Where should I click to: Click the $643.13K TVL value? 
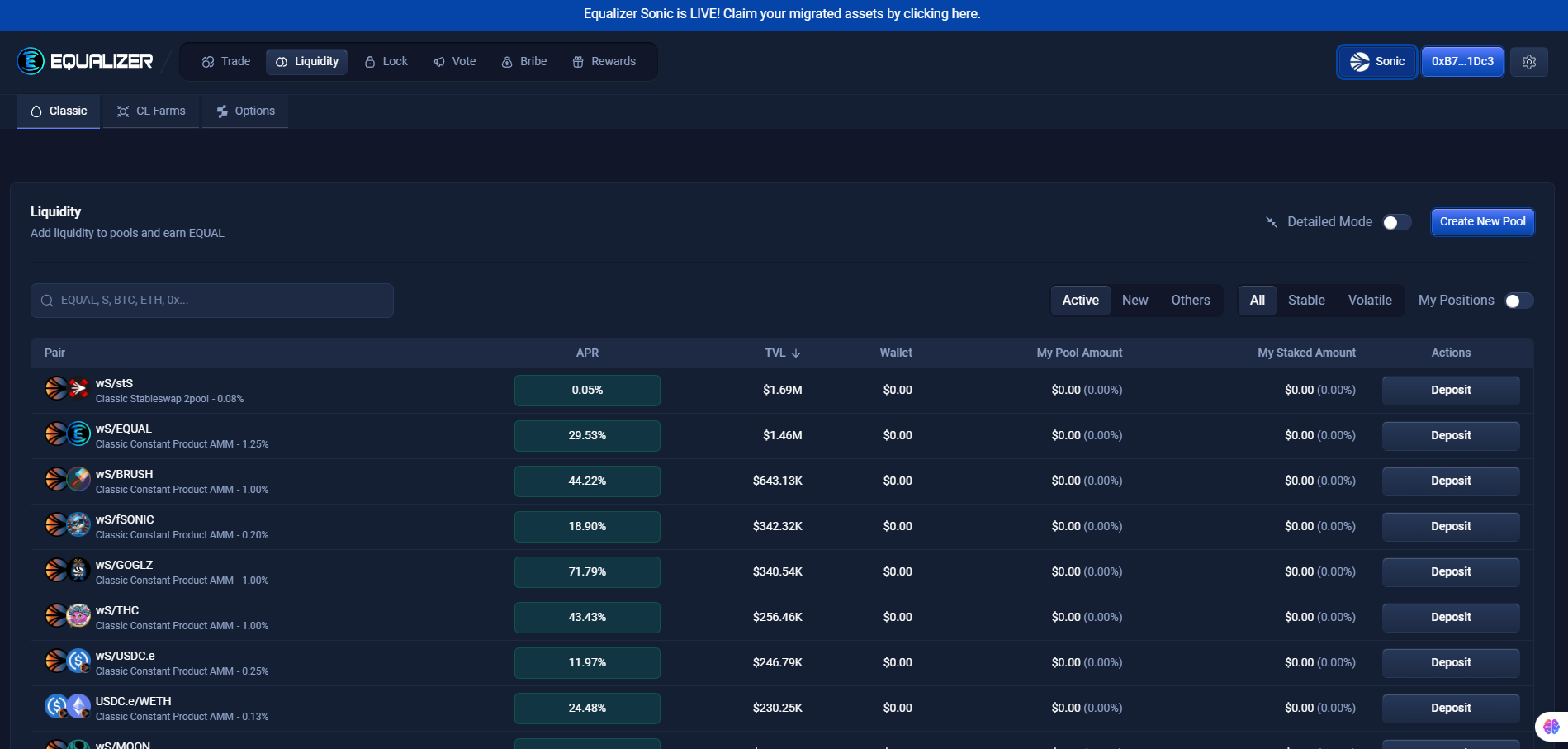[777, 481]
